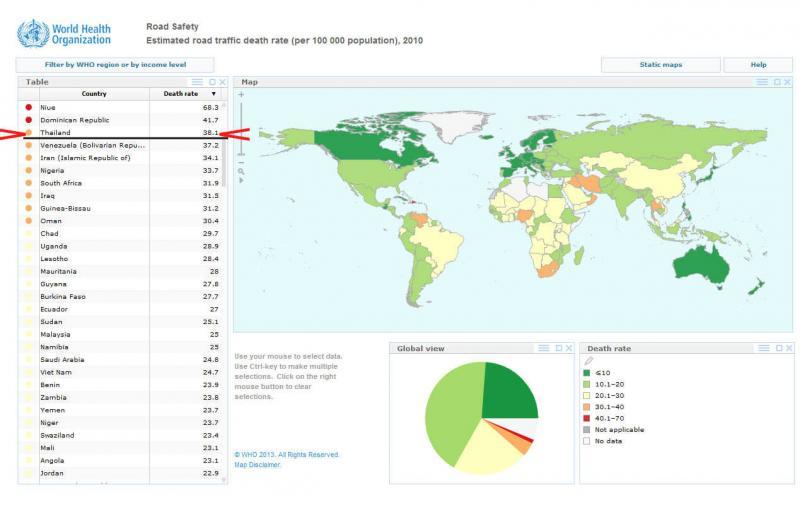Open the Map Disclaimer link
Image resolution: width=800 pixels, height=505 pixels.
click(257, 465)
